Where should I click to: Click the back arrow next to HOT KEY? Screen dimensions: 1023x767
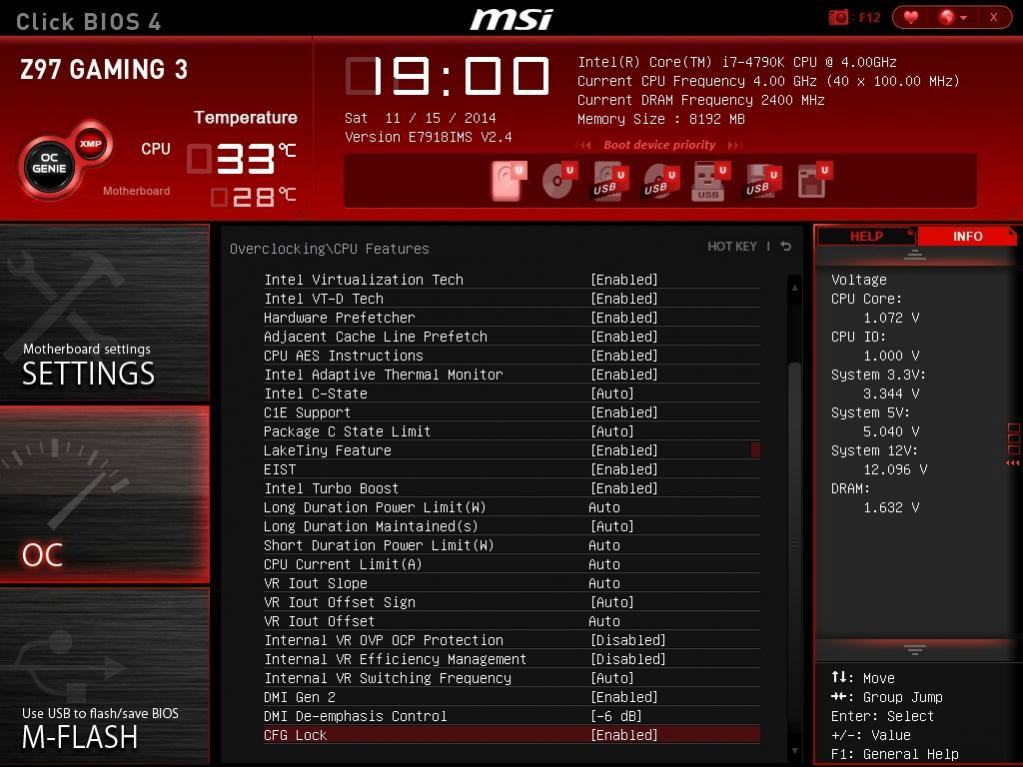[786, 246]
